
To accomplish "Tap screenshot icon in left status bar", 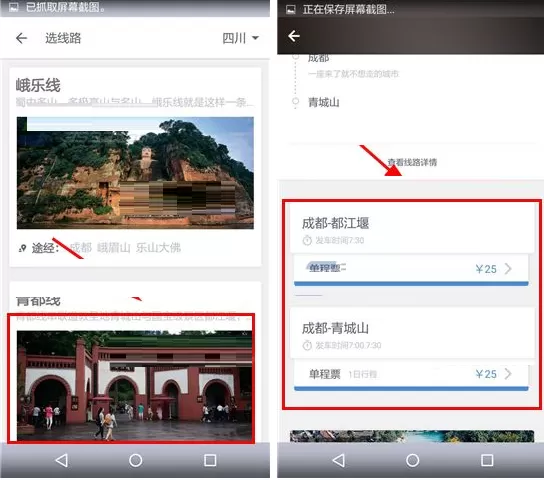I will point(14,7).
